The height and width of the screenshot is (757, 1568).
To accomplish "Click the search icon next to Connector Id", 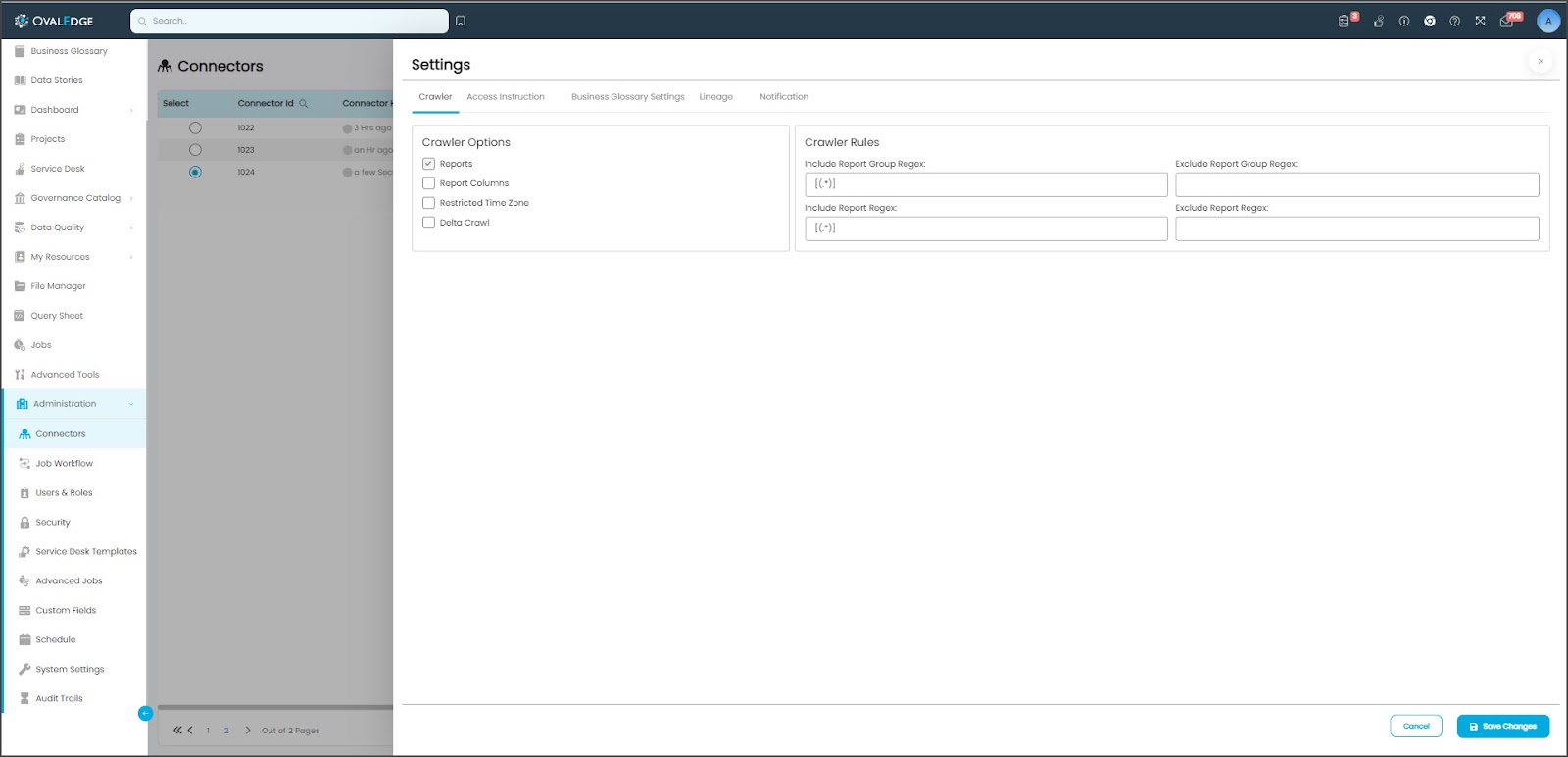I will coord(304,103).
